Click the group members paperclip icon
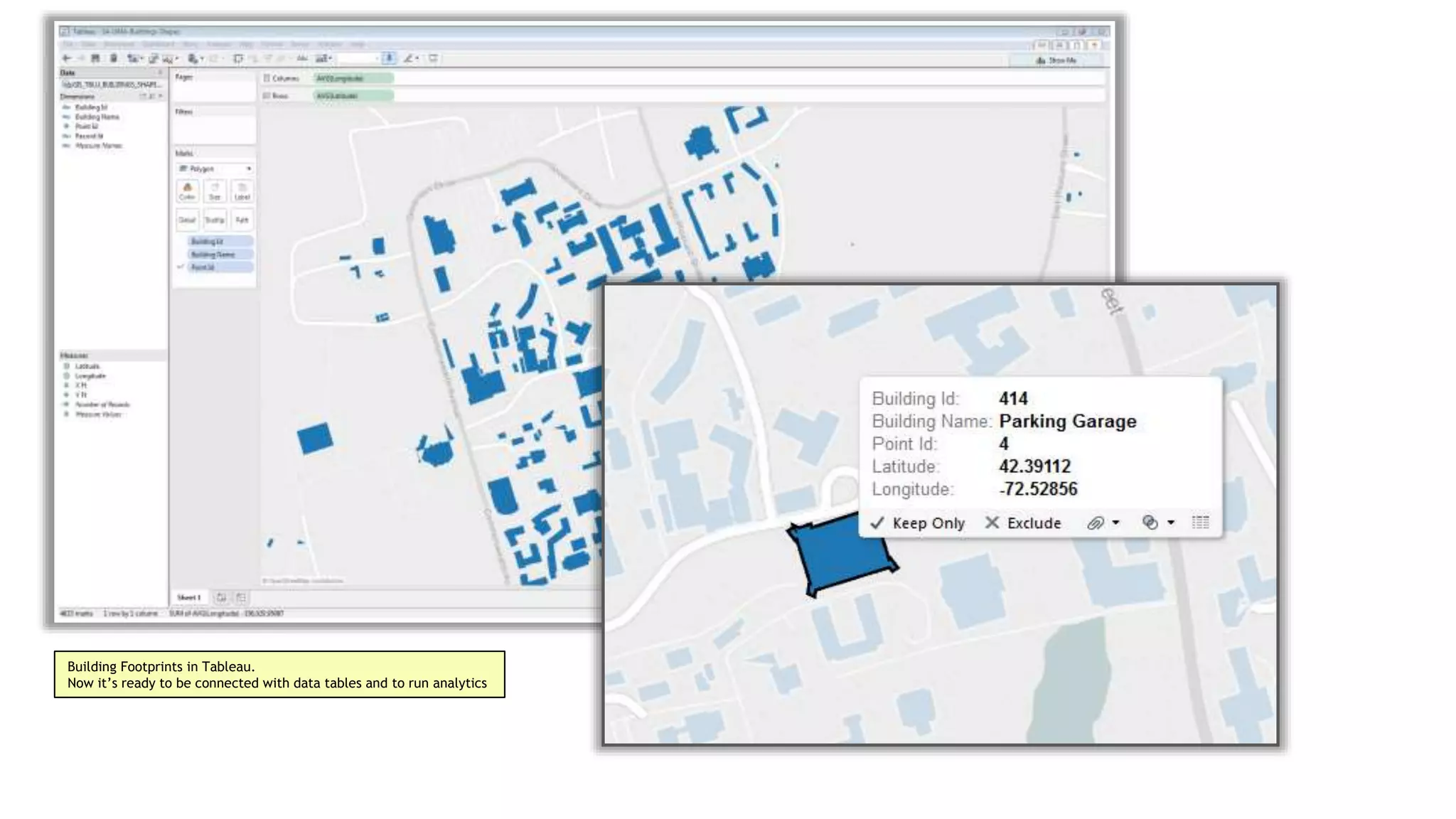This screenshot has width=1456, height=819. (1096, 523)
